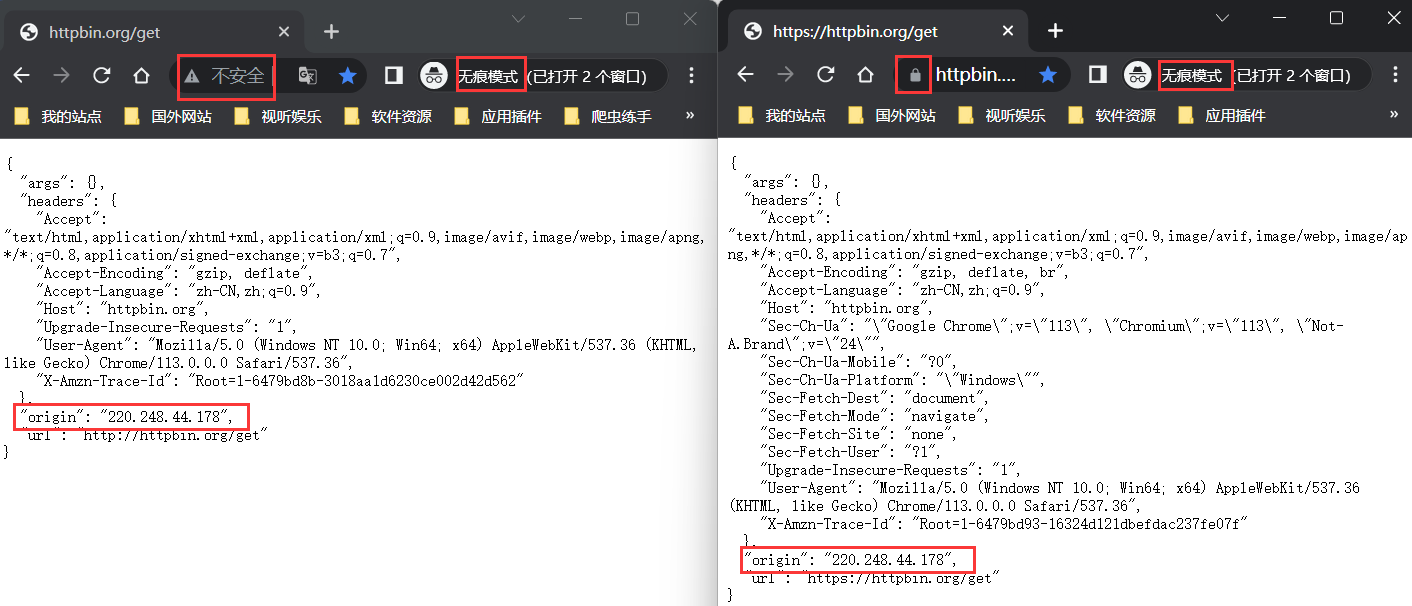Click the httpbin URL field in the right window
The image size is (1412, 606).
pos(975,75)
